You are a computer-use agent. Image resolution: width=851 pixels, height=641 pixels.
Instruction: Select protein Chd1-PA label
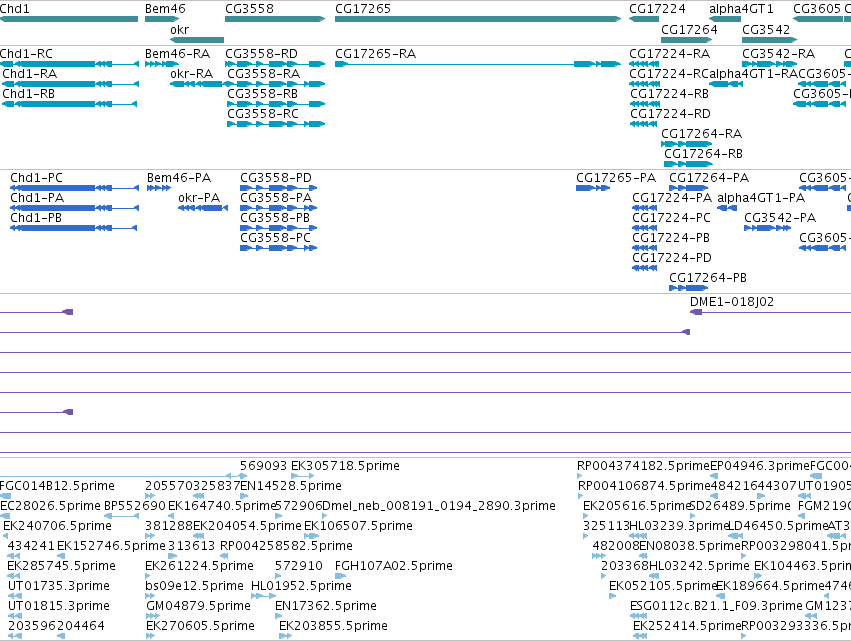pyautogui.click(x=37, y=198)
